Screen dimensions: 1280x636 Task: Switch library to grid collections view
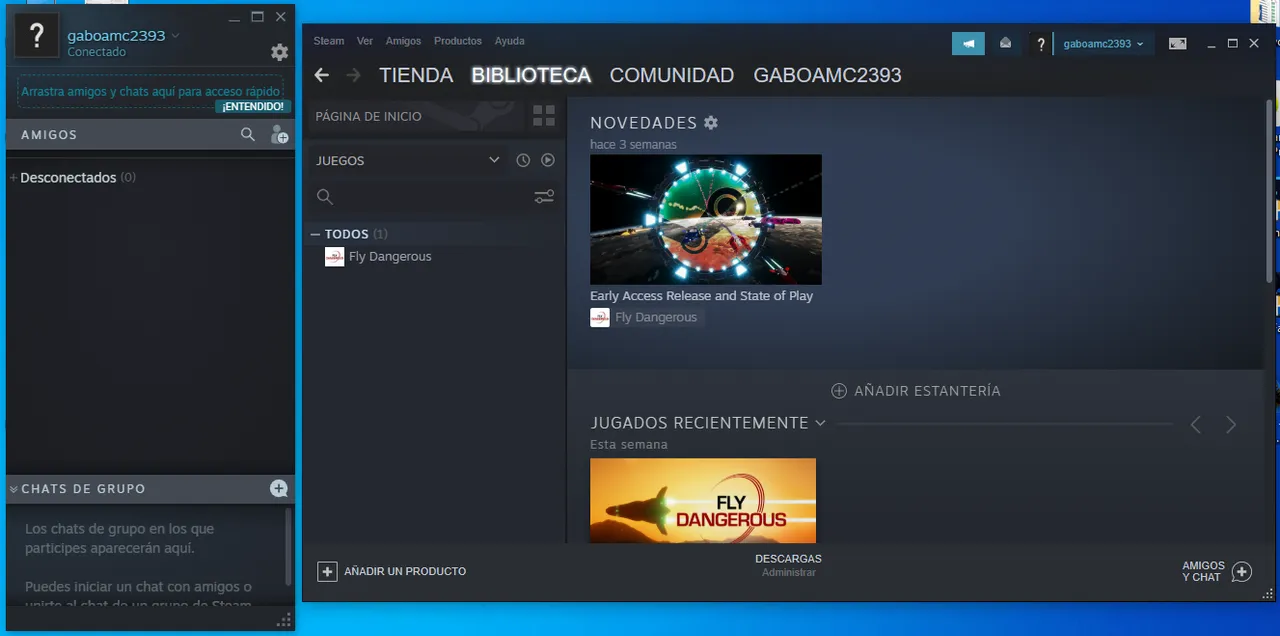point(544,116)
